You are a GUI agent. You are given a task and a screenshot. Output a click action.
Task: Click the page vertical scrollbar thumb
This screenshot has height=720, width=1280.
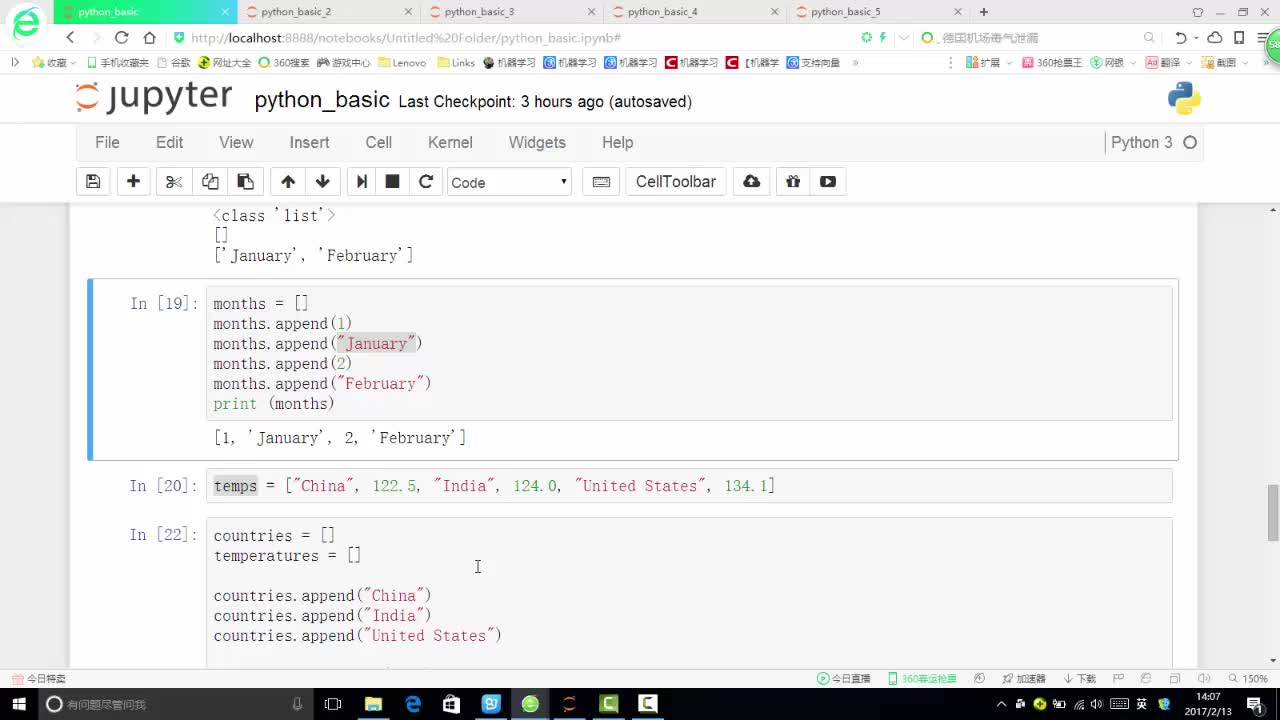[1273, 512]
